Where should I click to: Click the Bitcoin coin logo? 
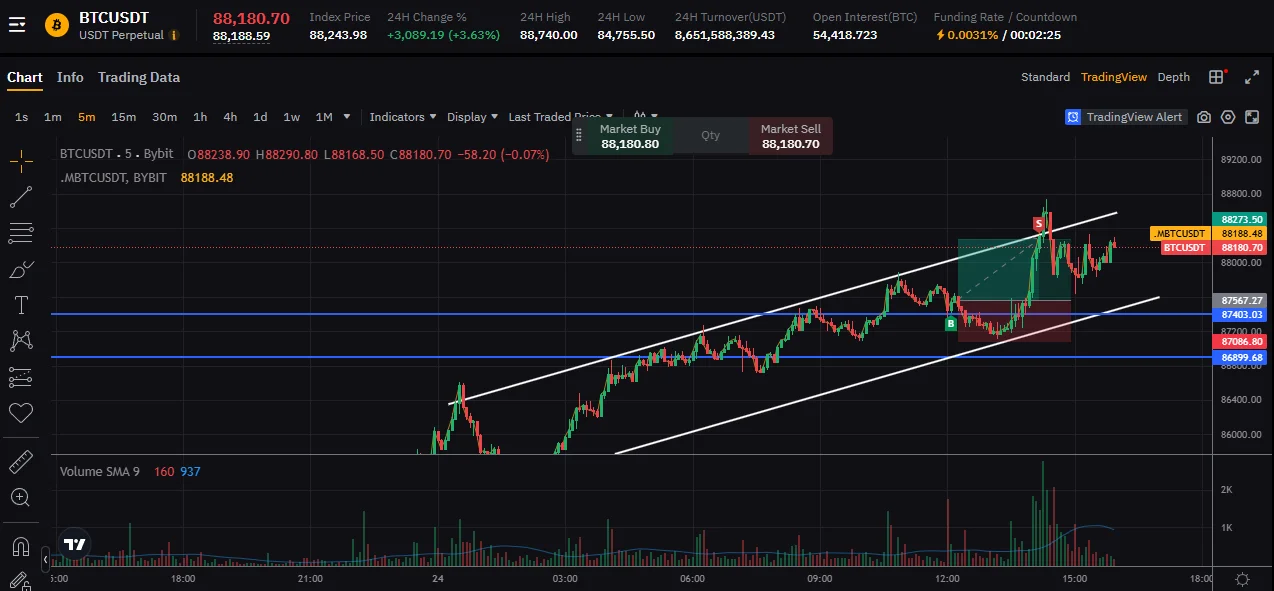click(x=57, y=25)
